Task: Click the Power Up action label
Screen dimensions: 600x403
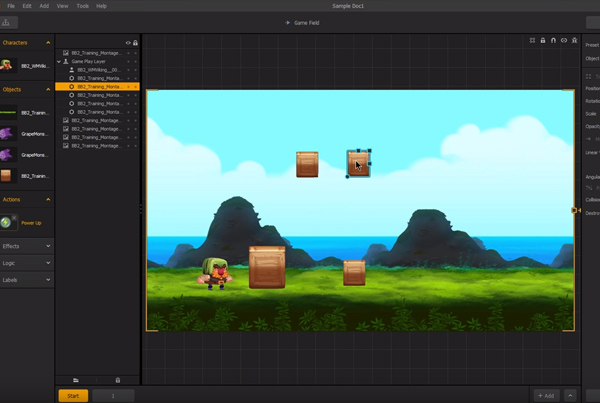Action: point(31,223)
